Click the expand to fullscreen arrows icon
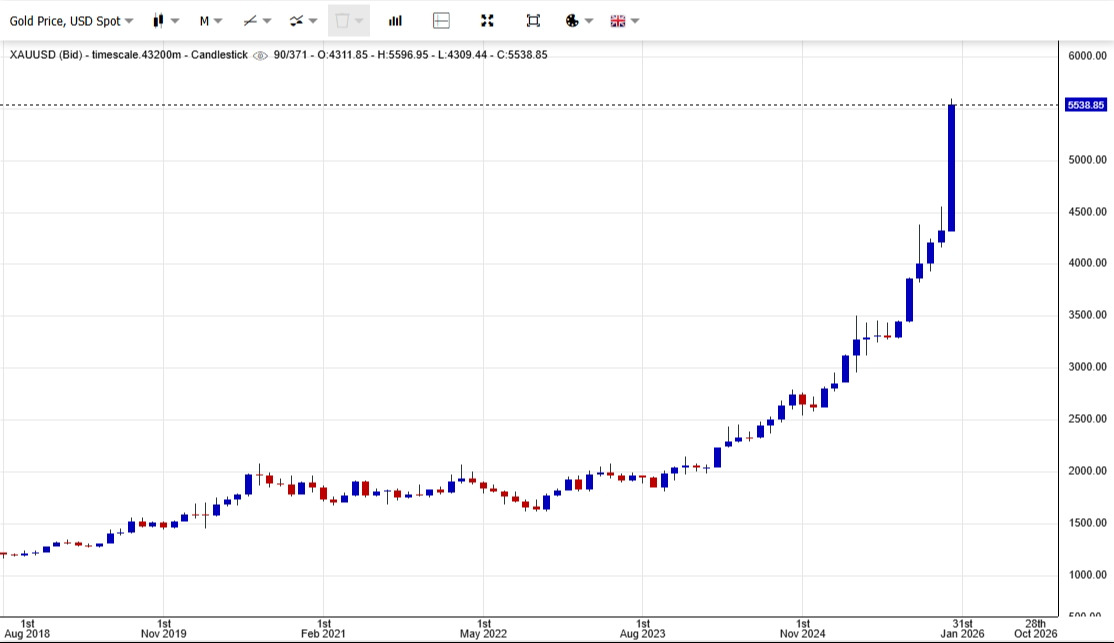This screenshot has width=1114, height=643. [x=487, y=20]
